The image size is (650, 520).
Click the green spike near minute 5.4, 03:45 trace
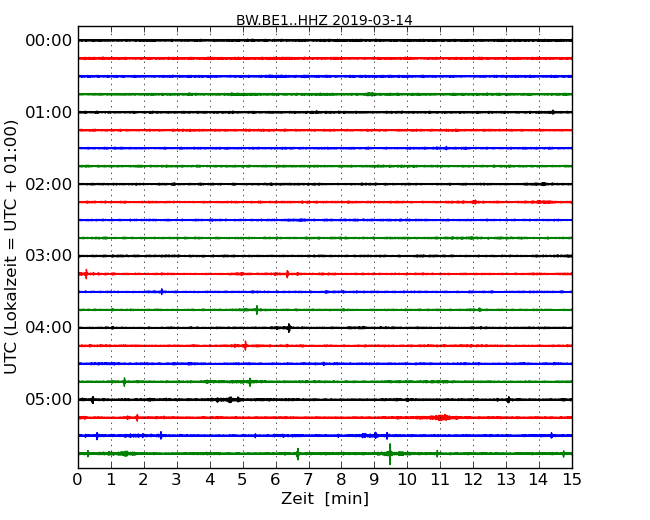click(x=257, y=310)
